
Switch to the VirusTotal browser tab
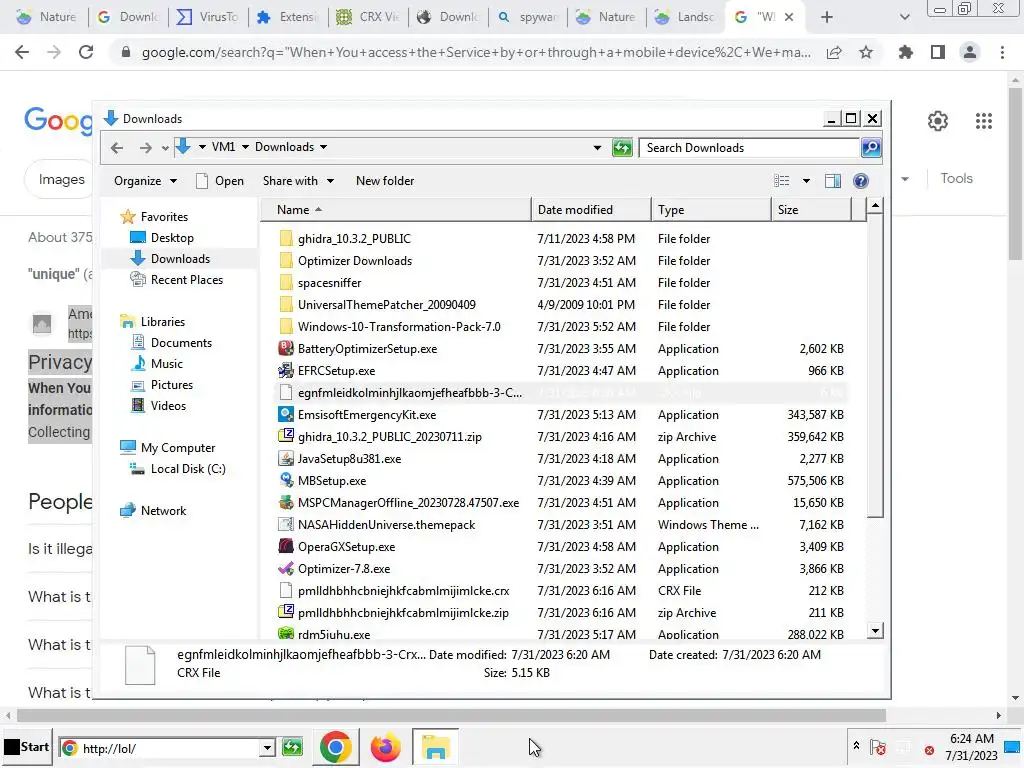(x=208, y=17)
